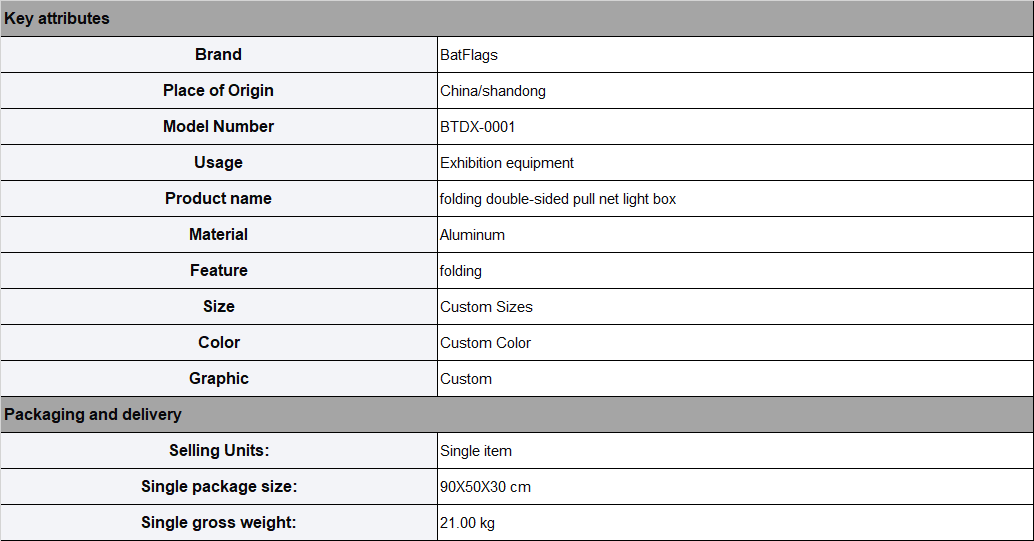Click the 21.00 kg gross weight value

point(468,523)
